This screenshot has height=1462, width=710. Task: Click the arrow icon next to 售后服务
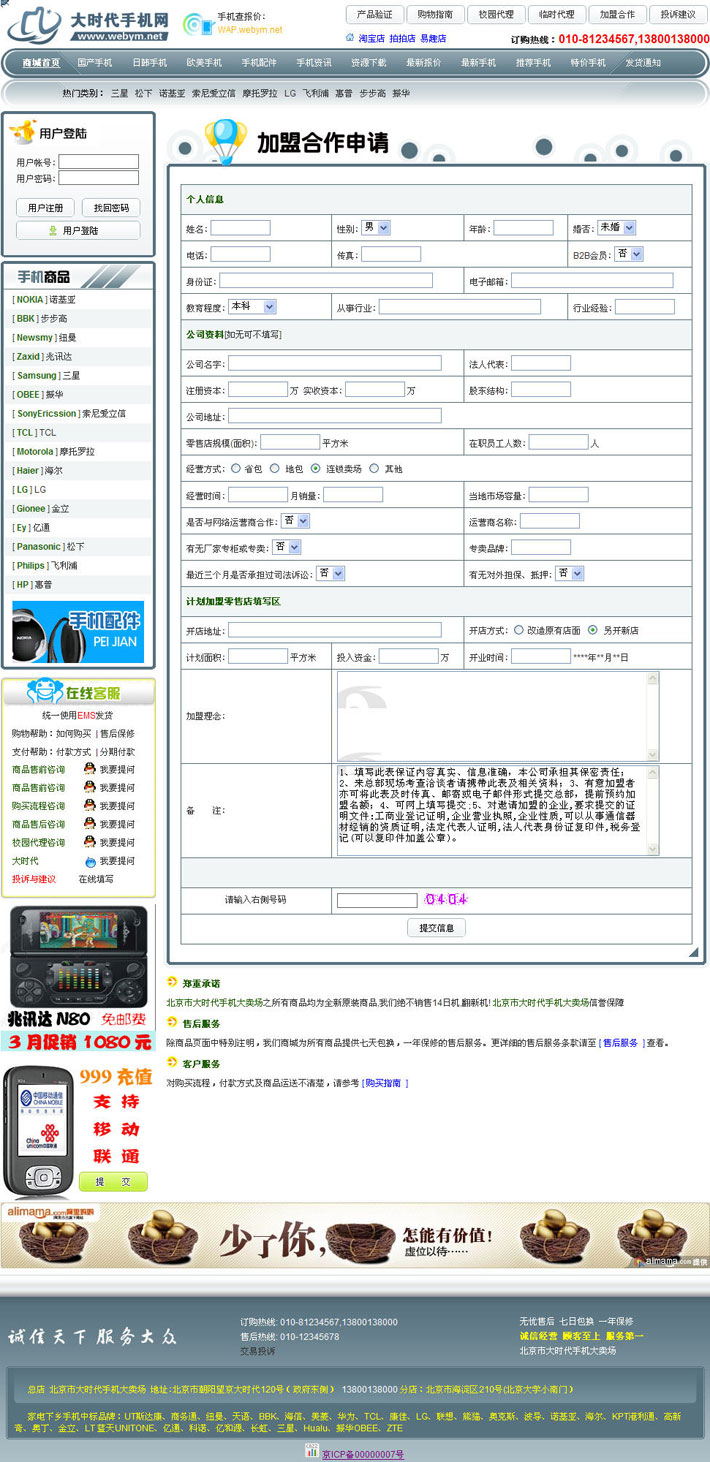[172, 1023]
